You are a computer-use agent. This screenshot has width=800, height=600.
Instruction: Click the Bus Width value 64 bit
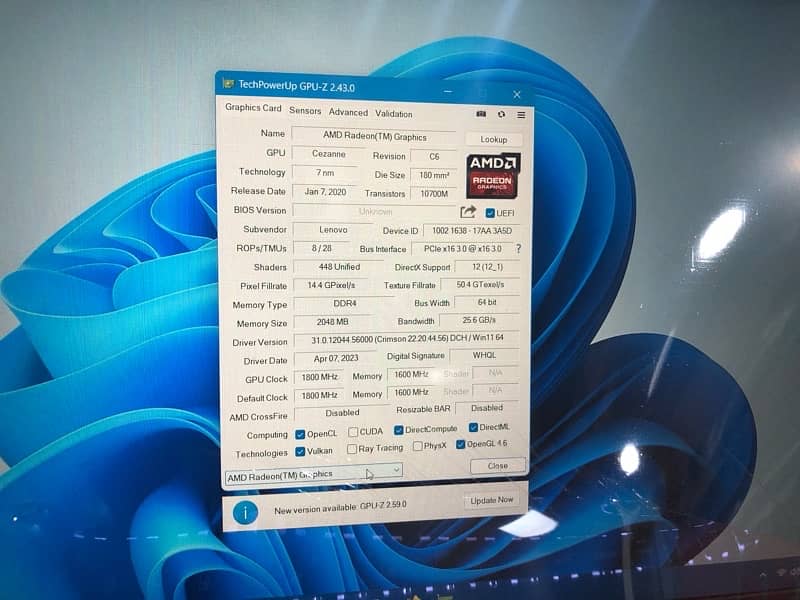tap(487, 302)
